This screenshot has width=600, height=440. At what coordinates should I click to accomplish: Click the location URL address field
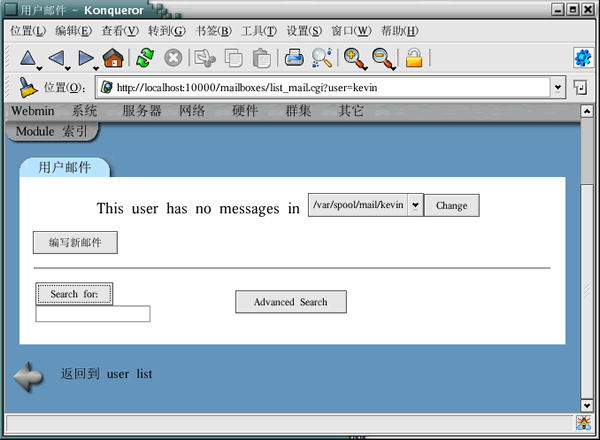tap(323, 88)
